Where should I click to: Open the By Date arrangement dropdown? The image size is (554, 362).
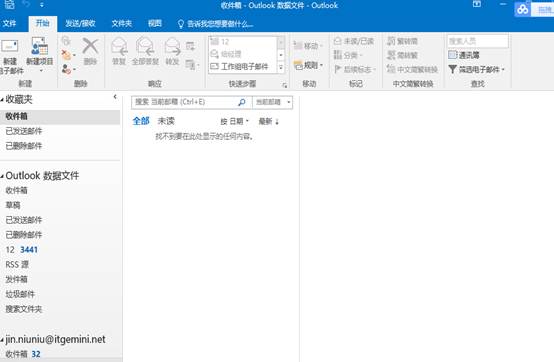235,121
